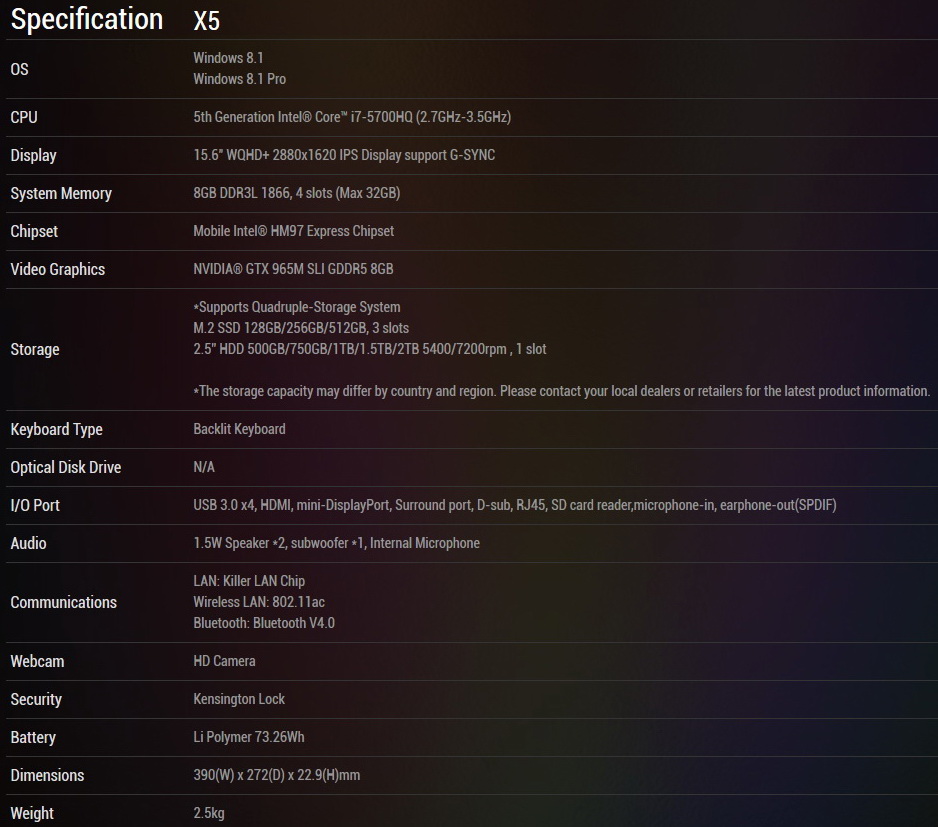Select the "Security" row label
Screen dimensions: 938x827
point(36,700)
